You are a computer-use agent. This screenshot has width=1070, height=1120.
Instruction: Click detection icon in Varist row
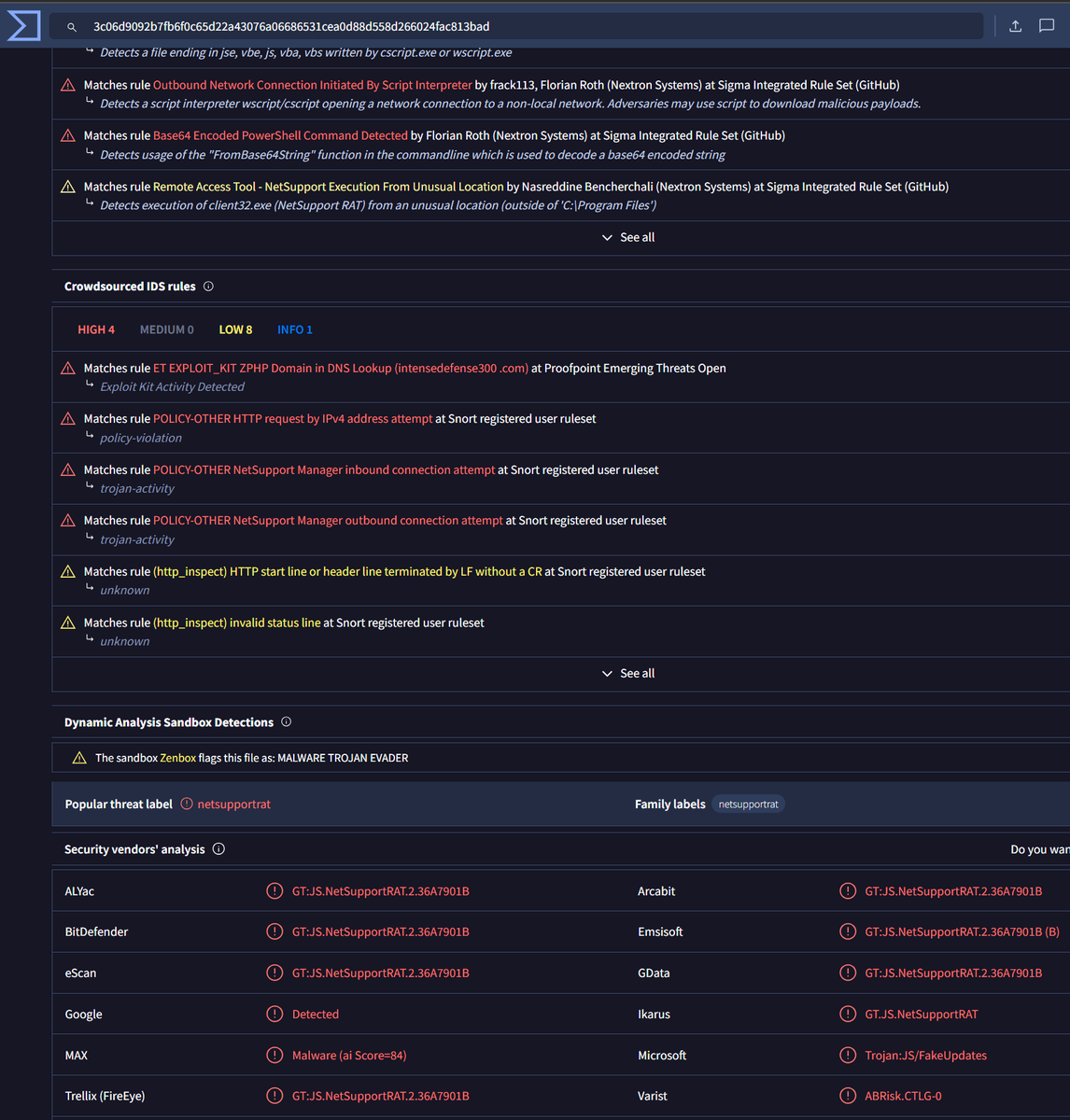tap(848, 1096)
